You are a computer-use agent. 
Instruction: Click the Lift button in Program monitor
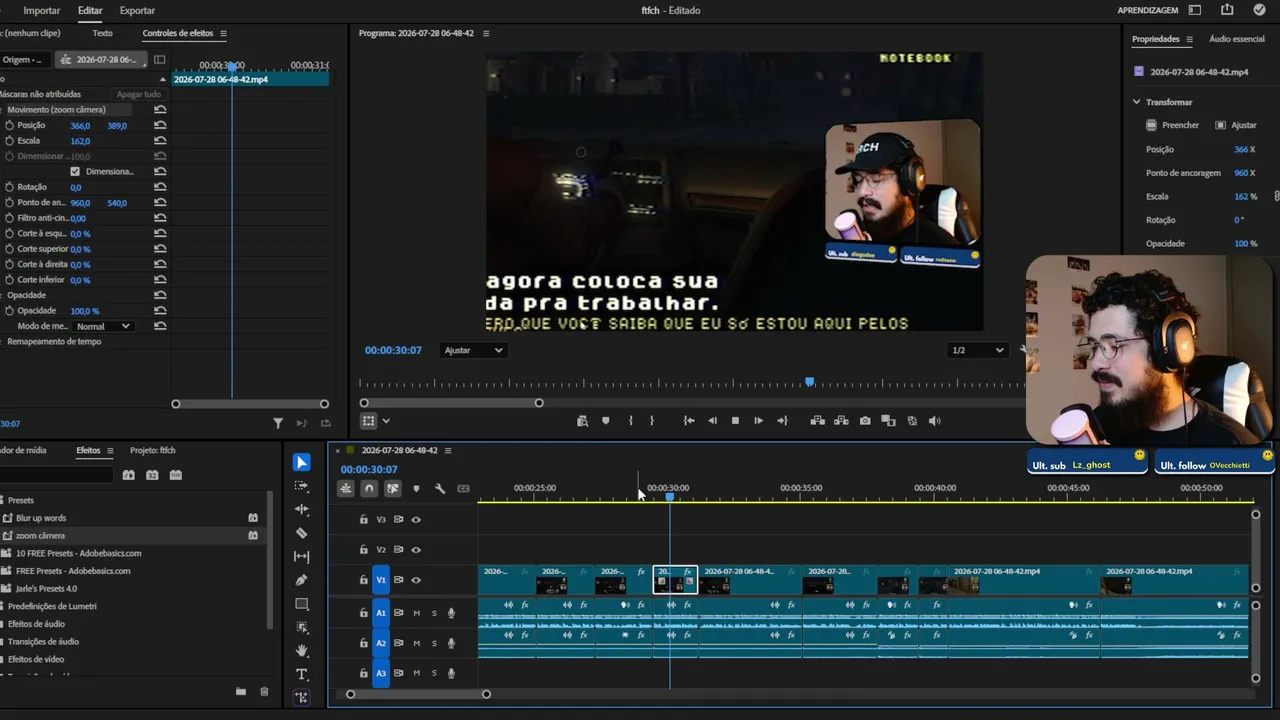click(x=817, y=421)
